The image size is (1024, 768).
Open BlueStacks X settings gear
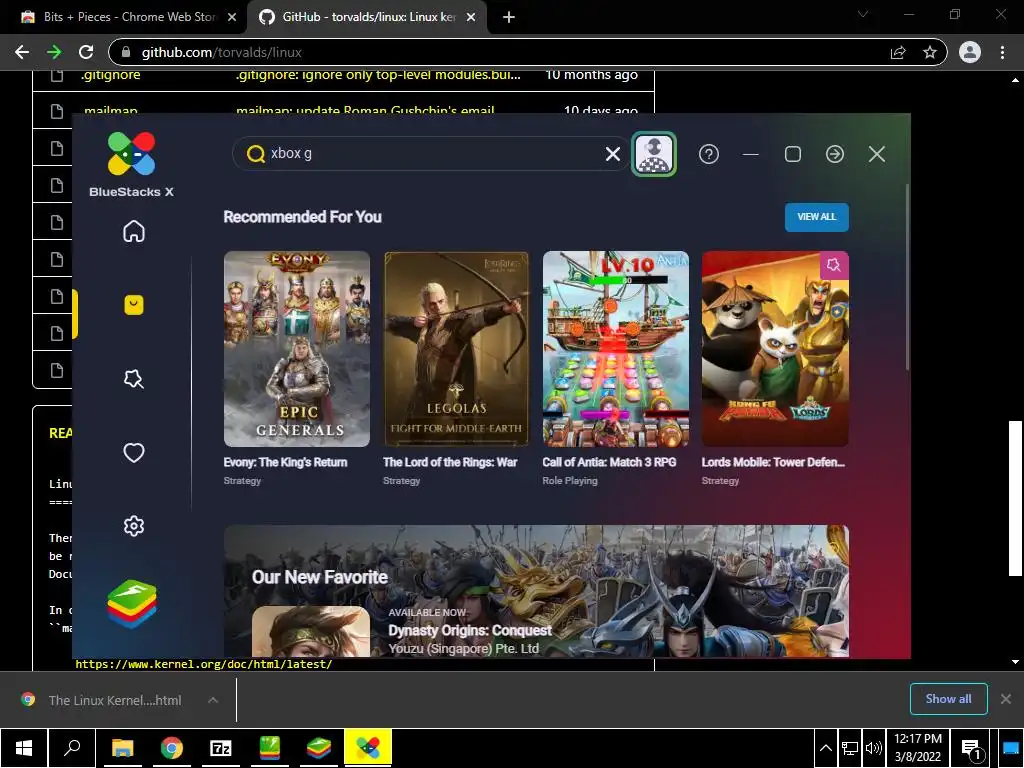click(134, 526)
